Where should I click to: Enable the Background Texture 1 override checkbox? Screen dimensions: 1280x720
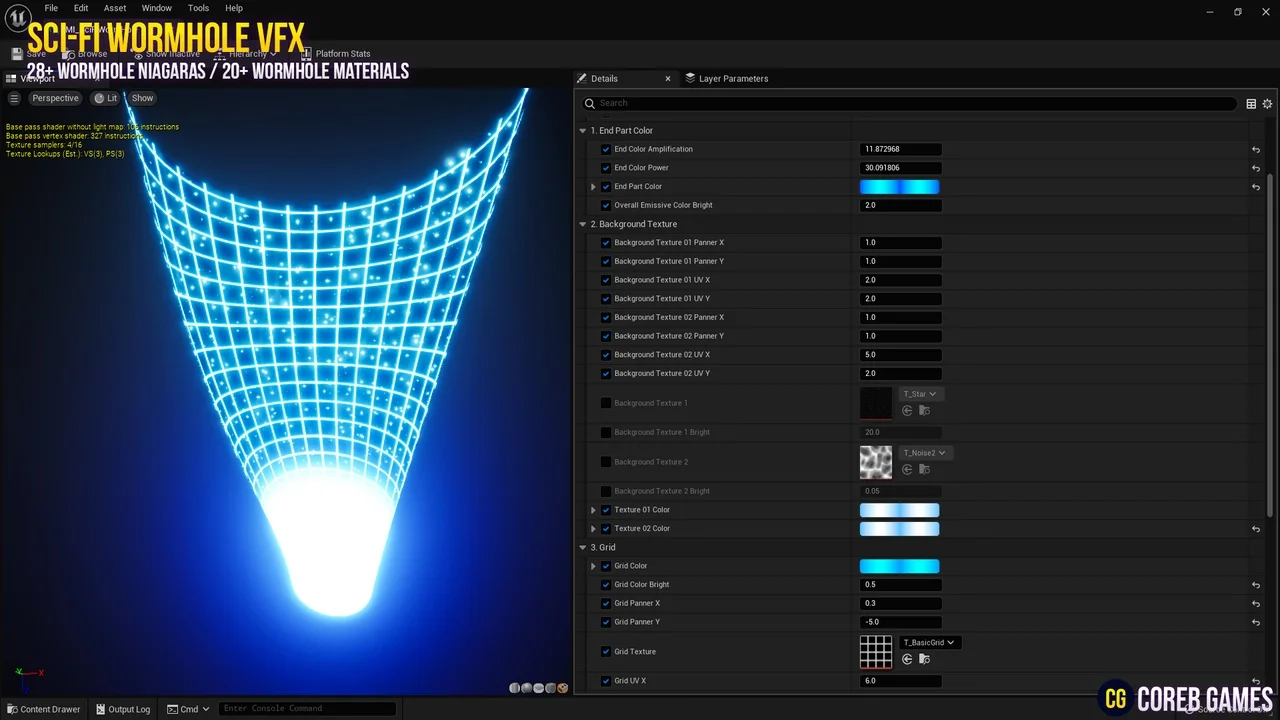coord(605,403)
